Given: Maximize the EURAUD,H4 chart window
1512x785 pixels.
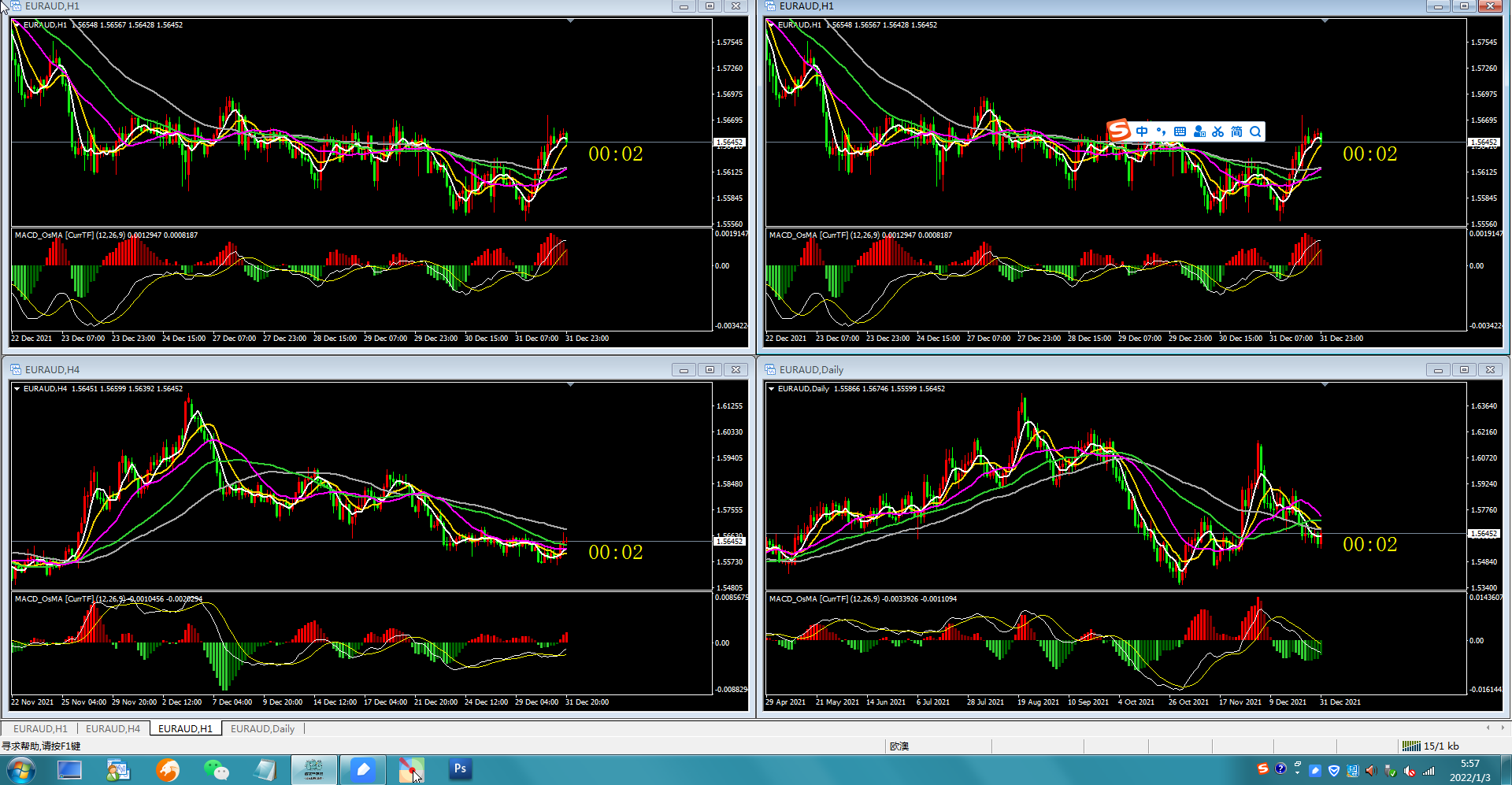Looking at the screenshot, I should [710, 369].
